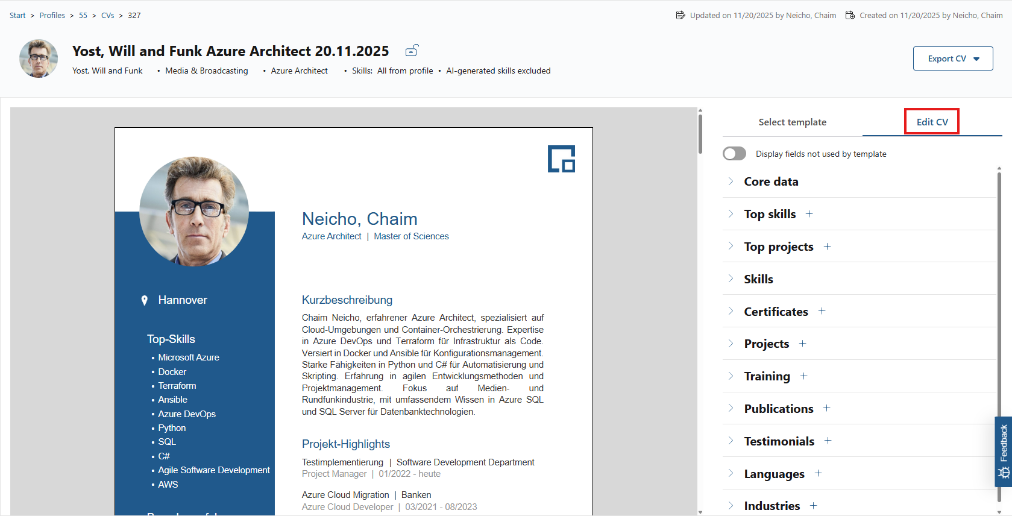This screenshot has height=516, width=1012.
Task: Click the name Neicho, Chaim in preview
Action: [359, 219]
